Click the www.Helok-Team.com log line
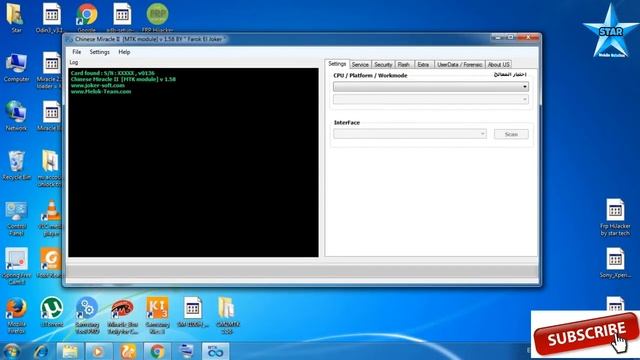The image size is (640, 360). pos(101,91)
